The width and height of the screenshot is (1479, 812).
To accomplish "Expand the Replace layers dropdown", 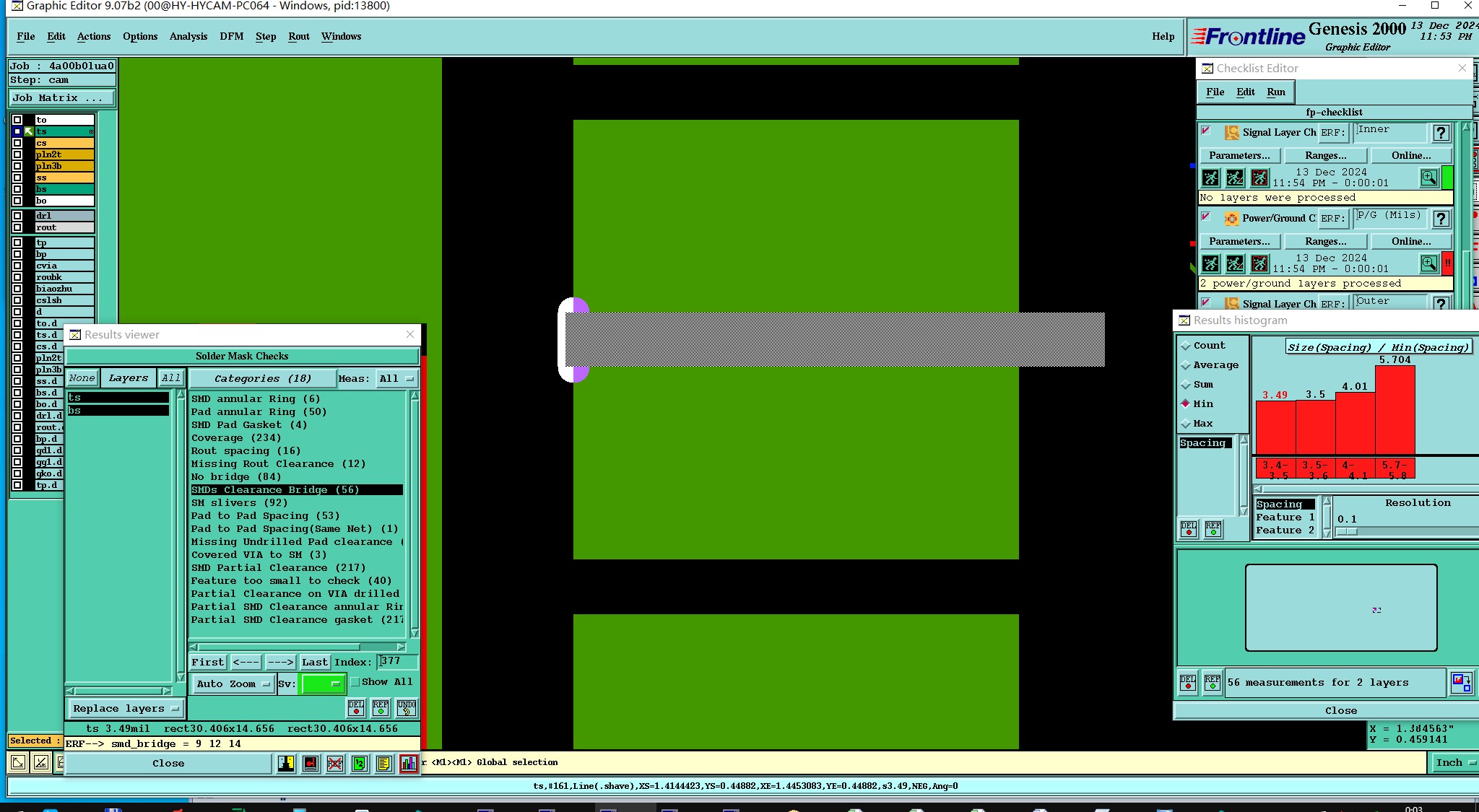I will tap(126, 709).
